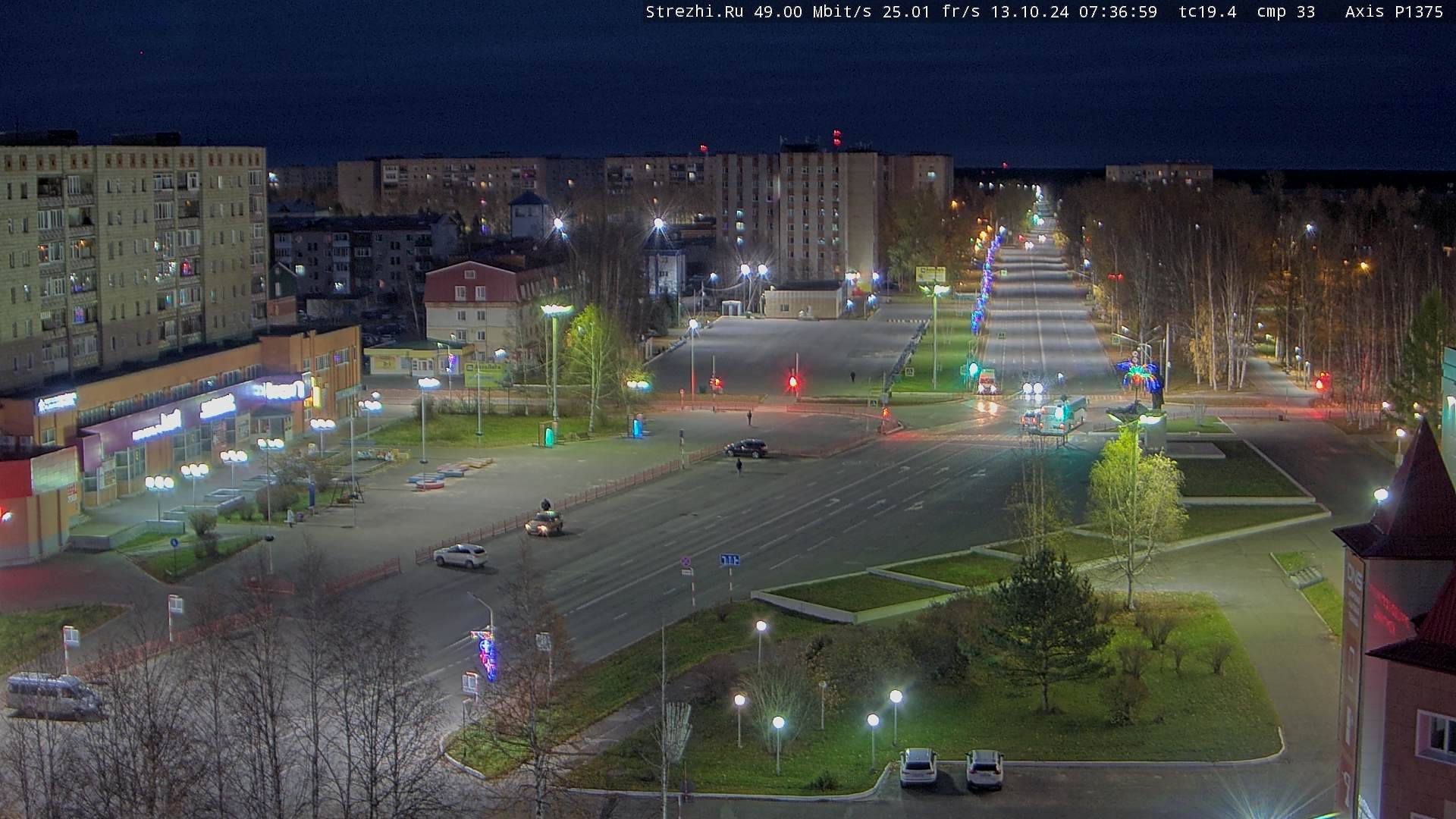This screenshot has width=1456, height=819.
Task: Select the "13.10.24" date stamp
Action: [x=1031, y=12]
